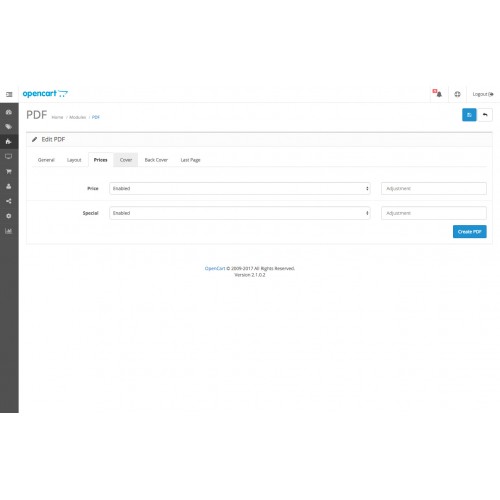500x500 pixels.
Task: Switch to the Cover tab
Action: click(126, 160)
